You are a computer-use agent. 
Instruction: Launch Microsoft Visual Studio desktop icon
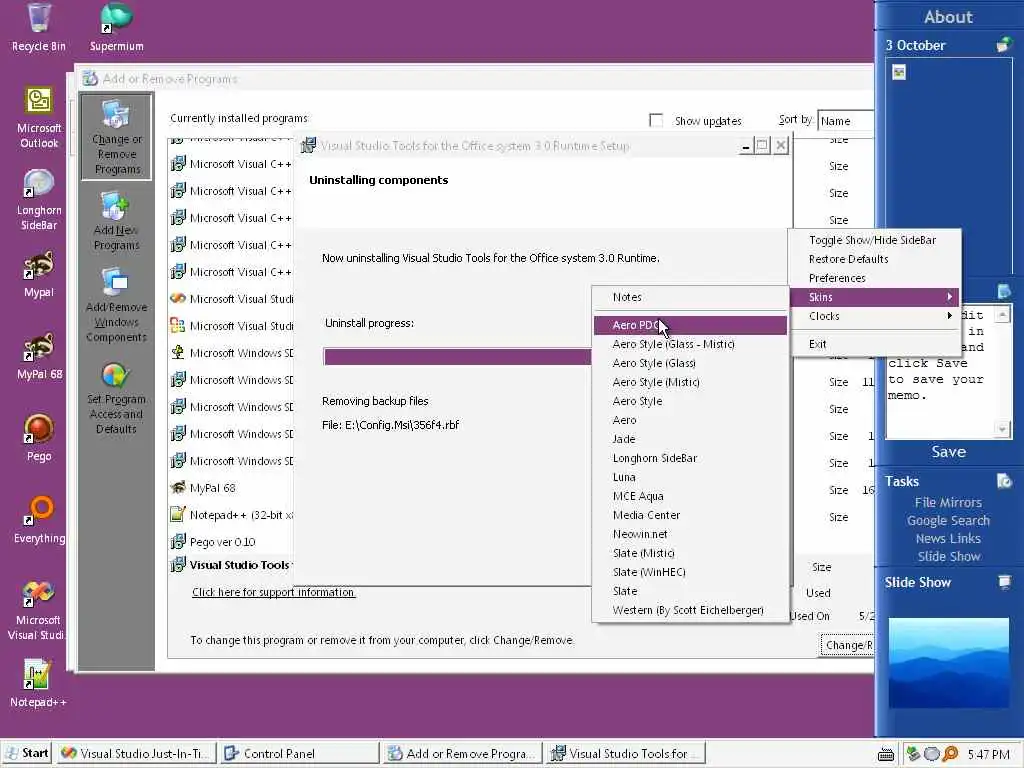pos(39,611)
